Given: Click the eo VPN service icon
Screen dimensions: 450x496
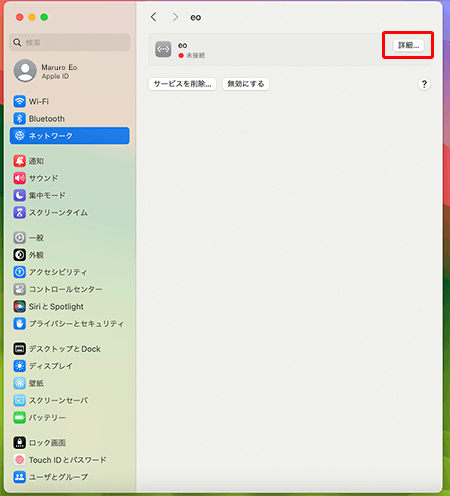Looking at the screenshot, I should coord(163,49).
